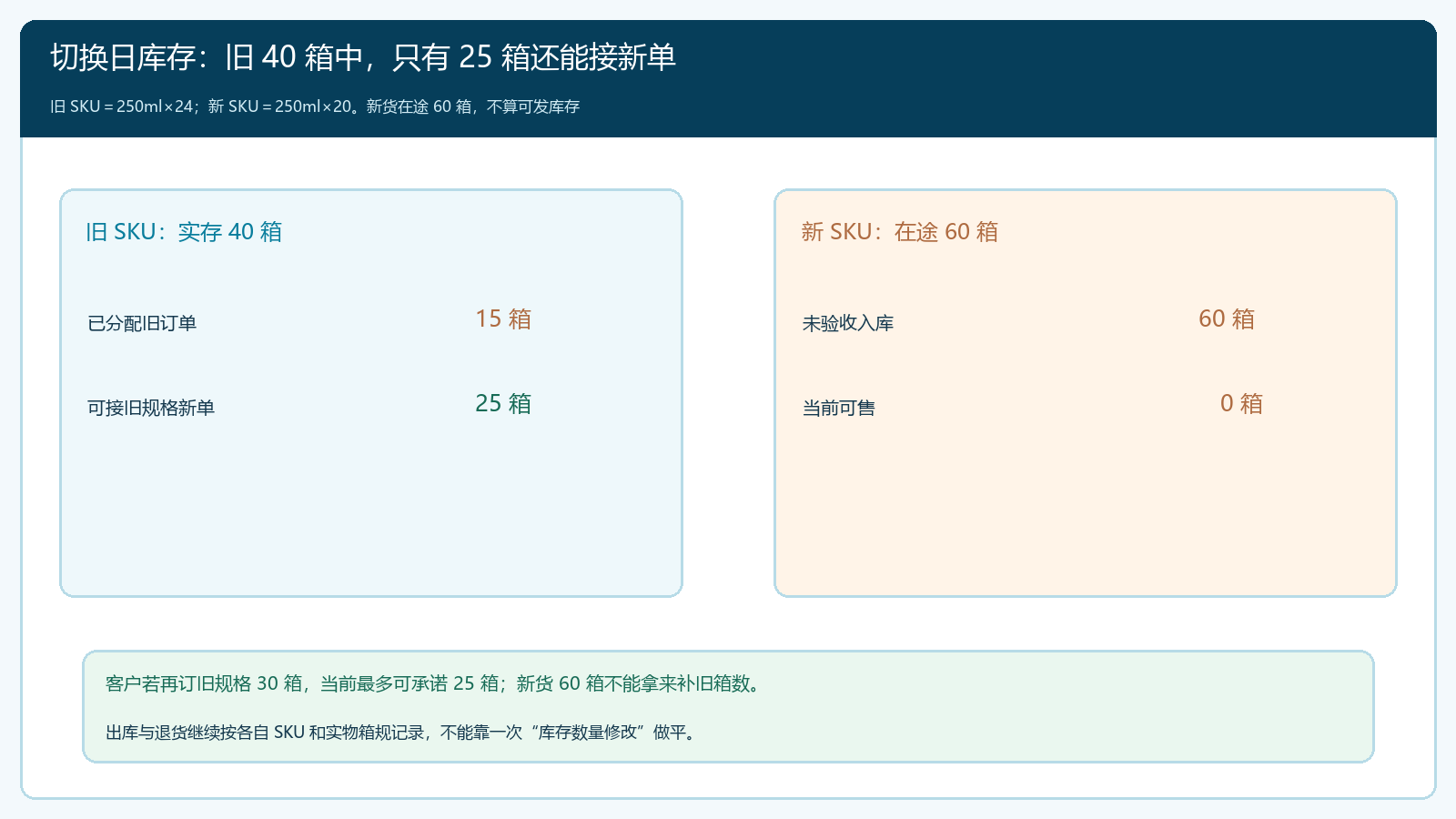Select the value '25 箱'
Viewport: 1456px width, 819px height.
pos(503,403)
